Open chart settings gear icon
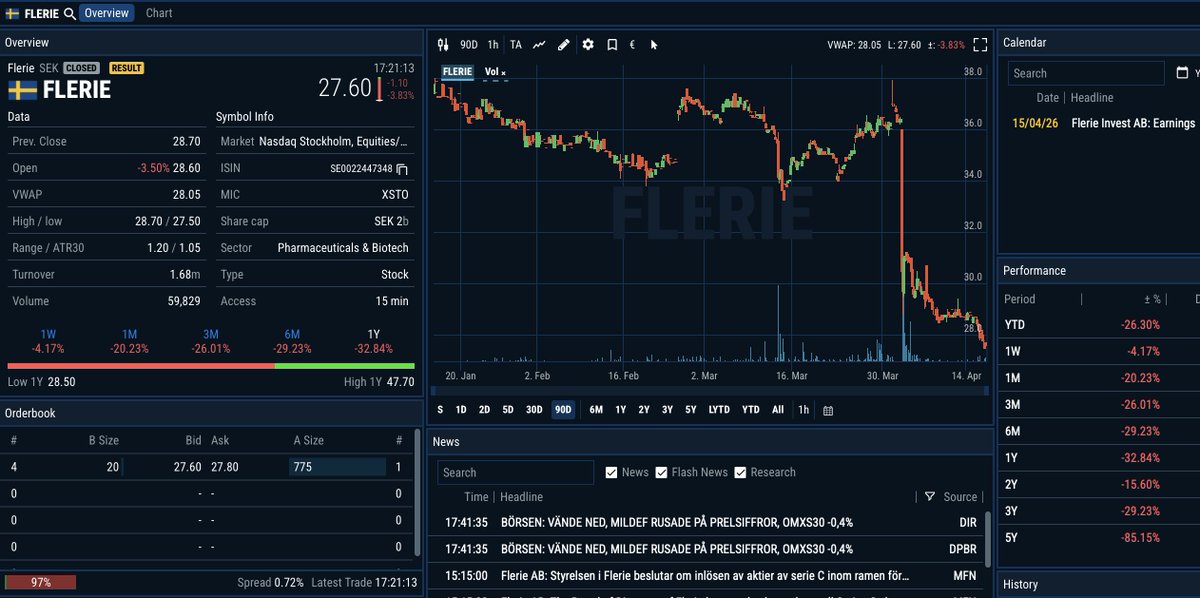The width and height of the screenshot is (1200, 598). pyautogui.click(x=588, y=44)
